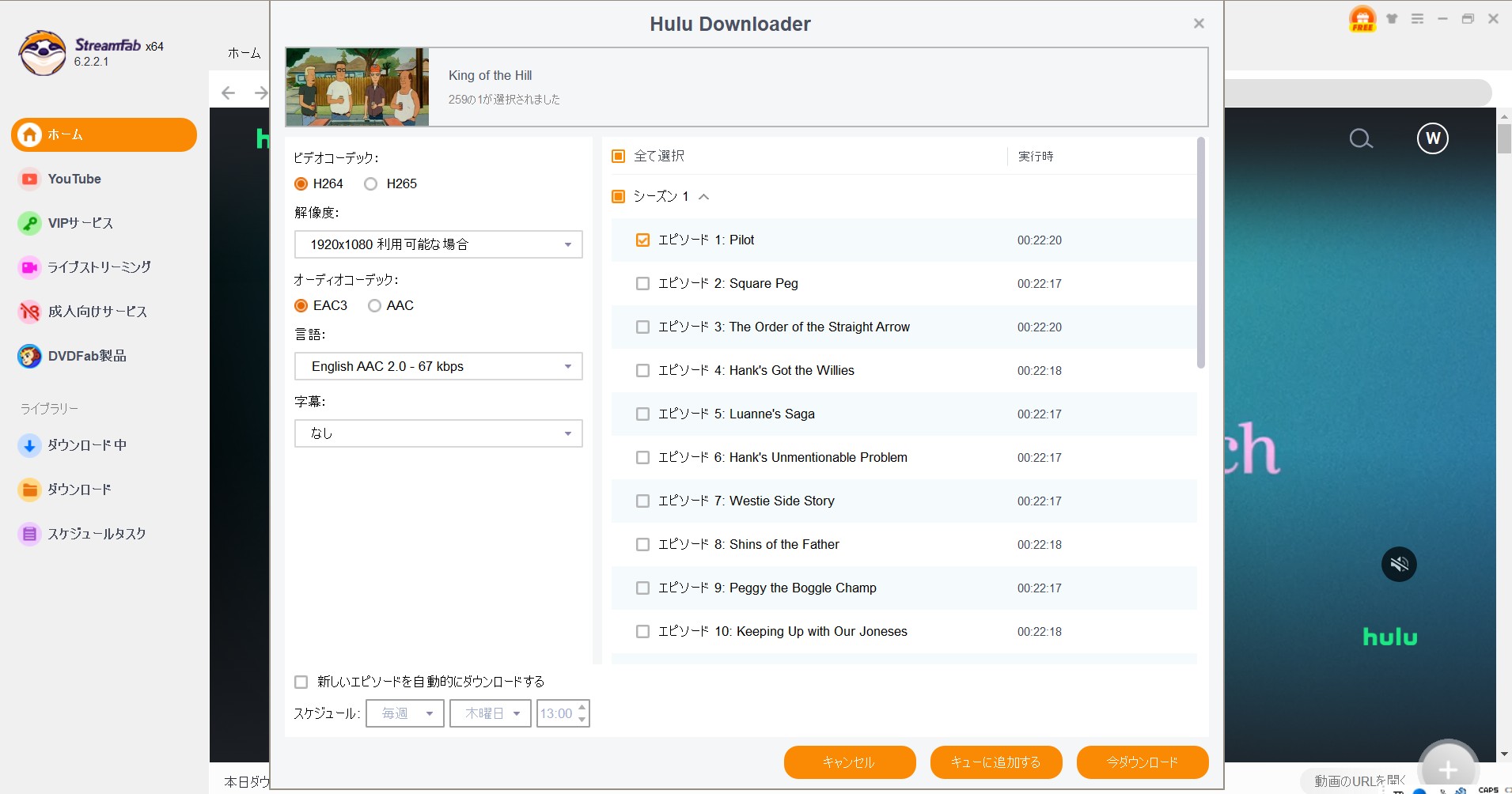
Task: Collapse the シーズン 1 chevron
Action: pos(703,196)
